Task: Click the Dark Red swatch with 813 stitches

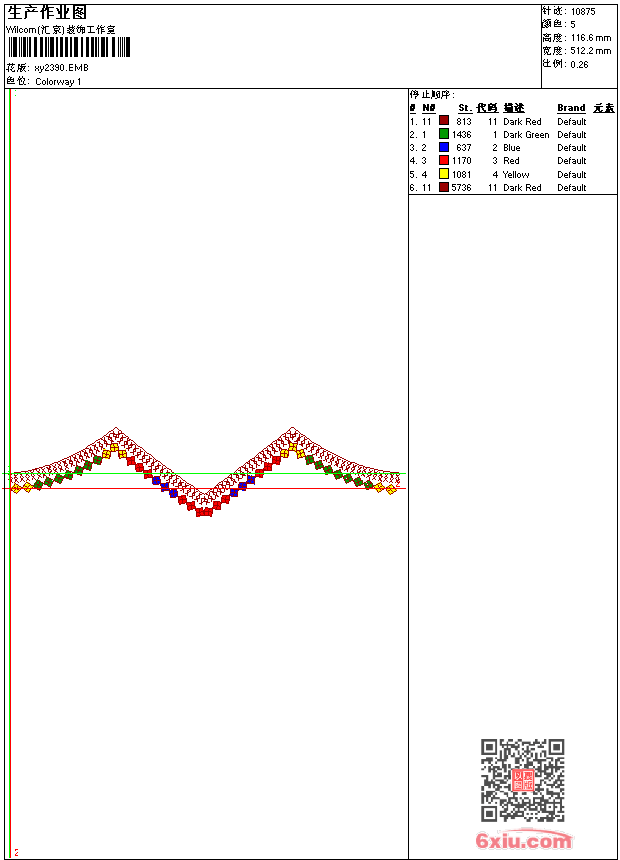Action: (x=444, y=121)
